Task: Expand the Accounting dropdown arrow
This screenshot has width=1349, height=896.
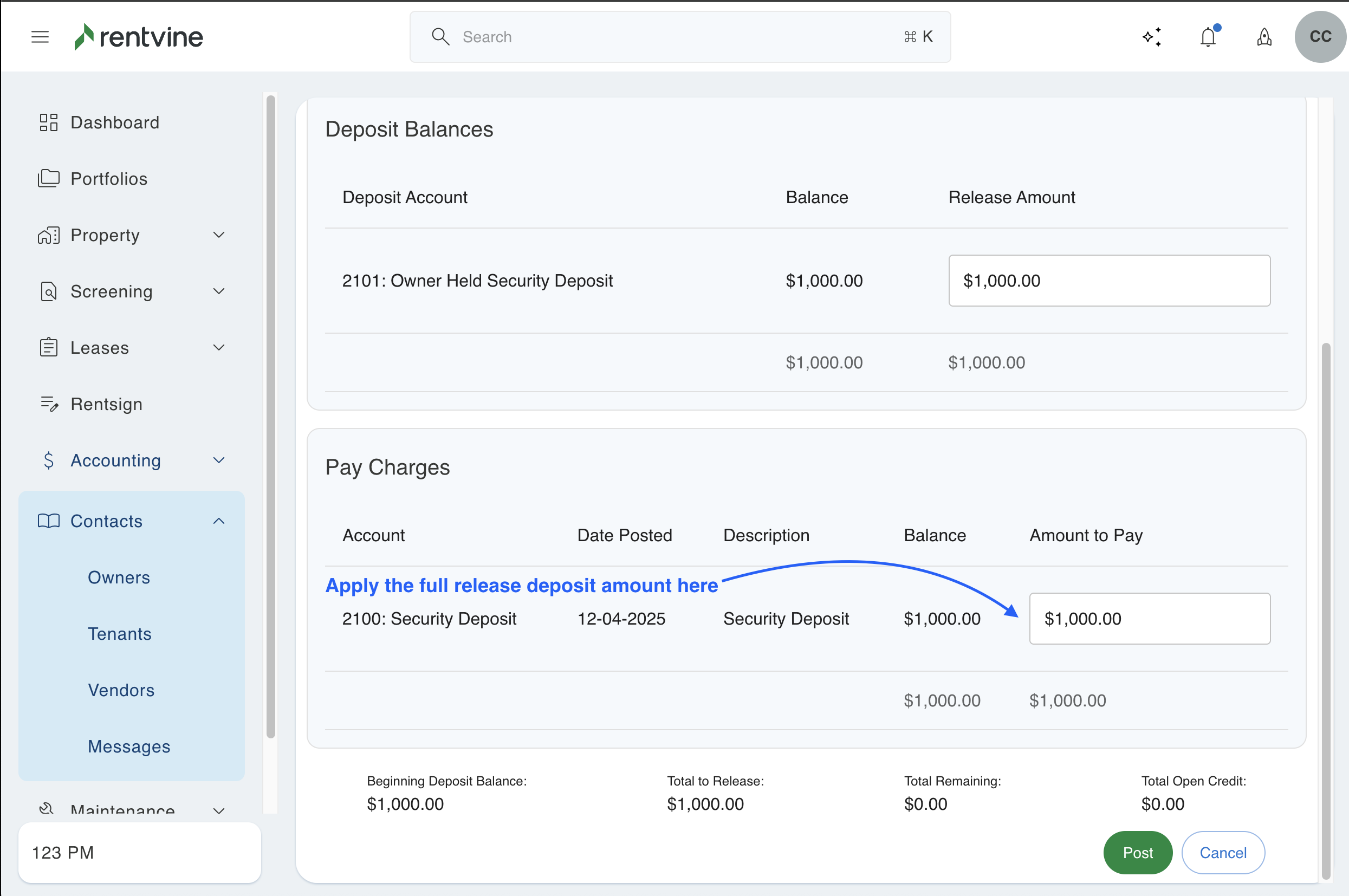Action: [x=219, y=460]
